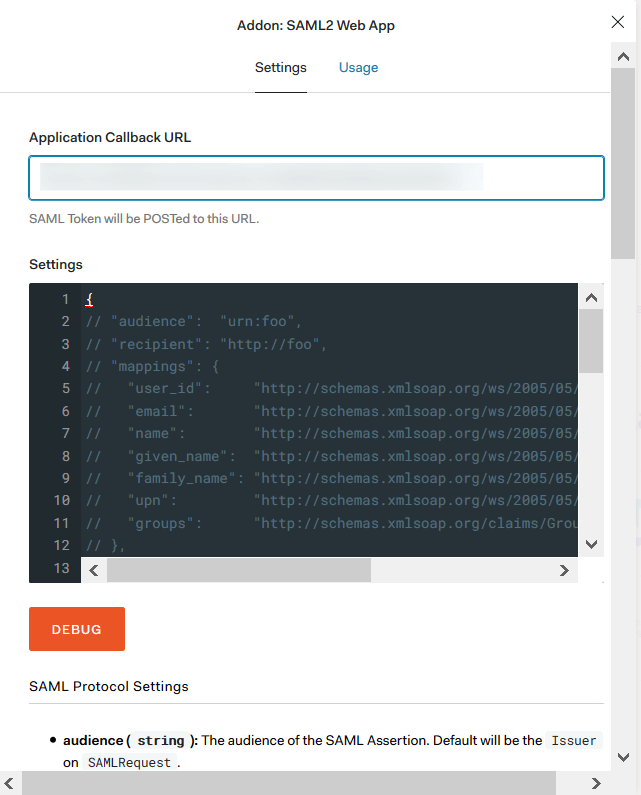Click the dialog's bottom scroll right arrow
This screenshot has width=641, height=795.
coord(597,783)
